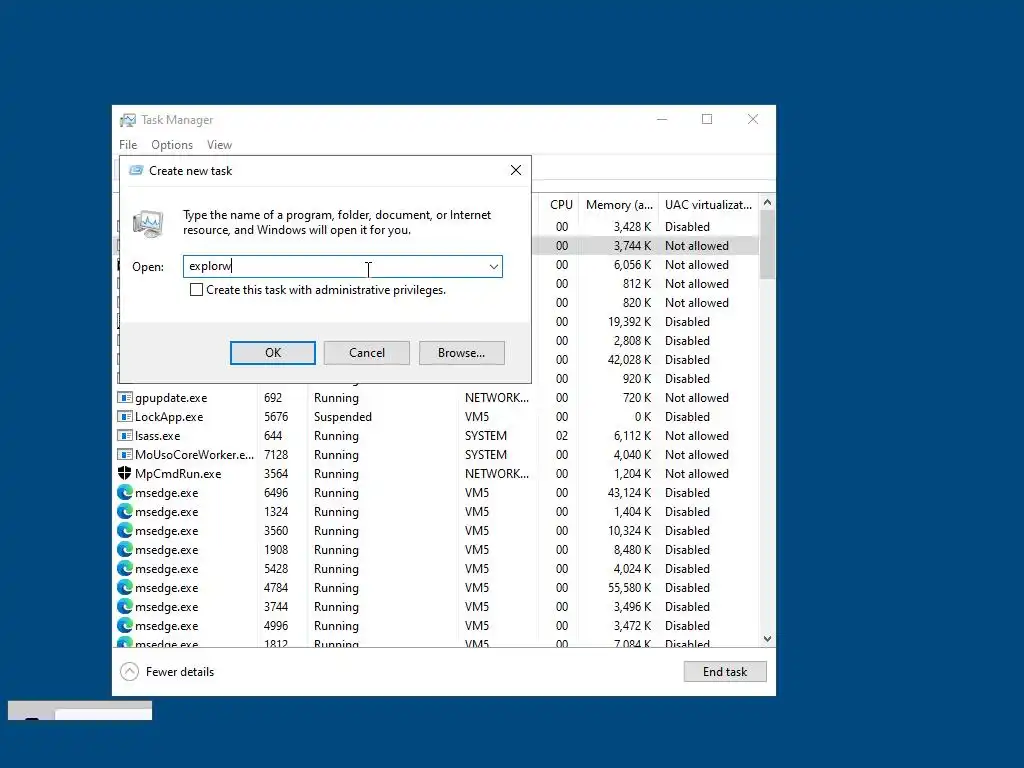Enable administrative privileges checkbox
Viewport: 1024px width, 768px height.
coord(196,289)
